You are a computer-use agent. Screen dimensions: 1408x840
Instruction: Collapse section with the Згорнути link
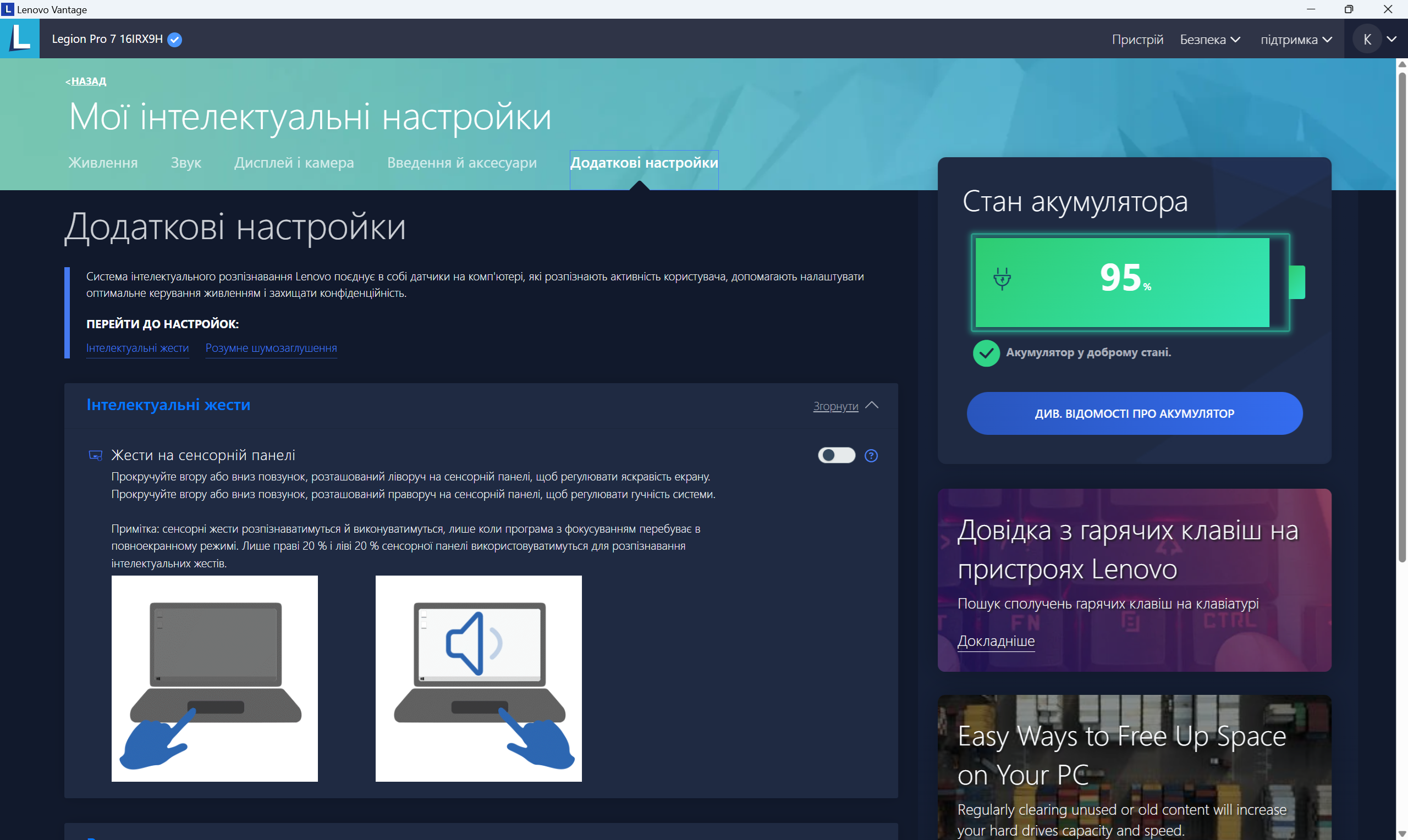(x=835, y=406)
